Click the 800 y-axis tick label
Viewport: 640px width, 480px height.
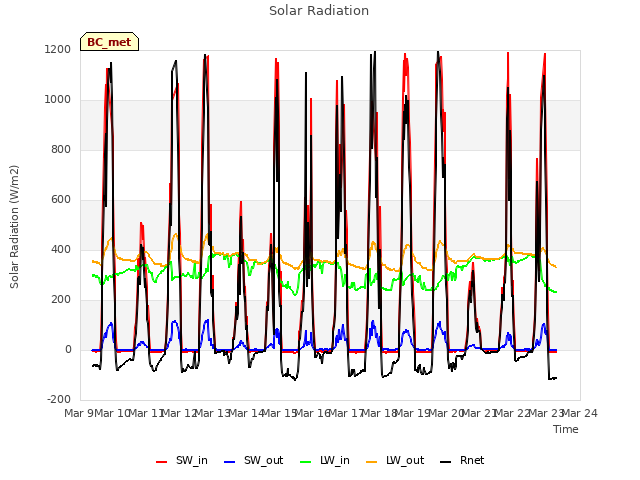point(61,149)
